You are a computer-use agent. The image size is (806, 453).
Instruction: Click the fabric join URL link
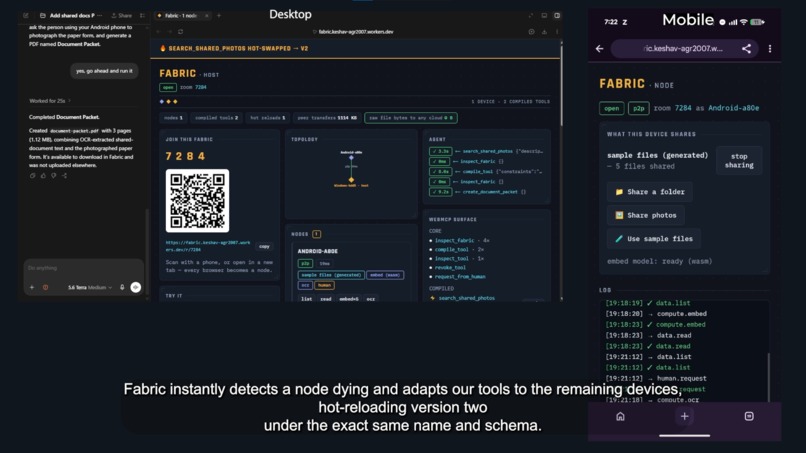pos(208,246)
